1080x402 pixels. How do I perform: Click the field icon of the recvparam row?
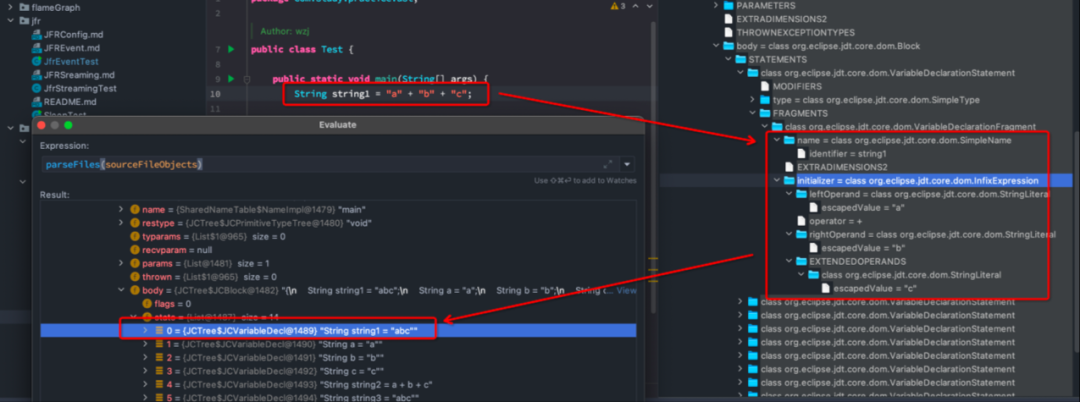coord(135,250)
